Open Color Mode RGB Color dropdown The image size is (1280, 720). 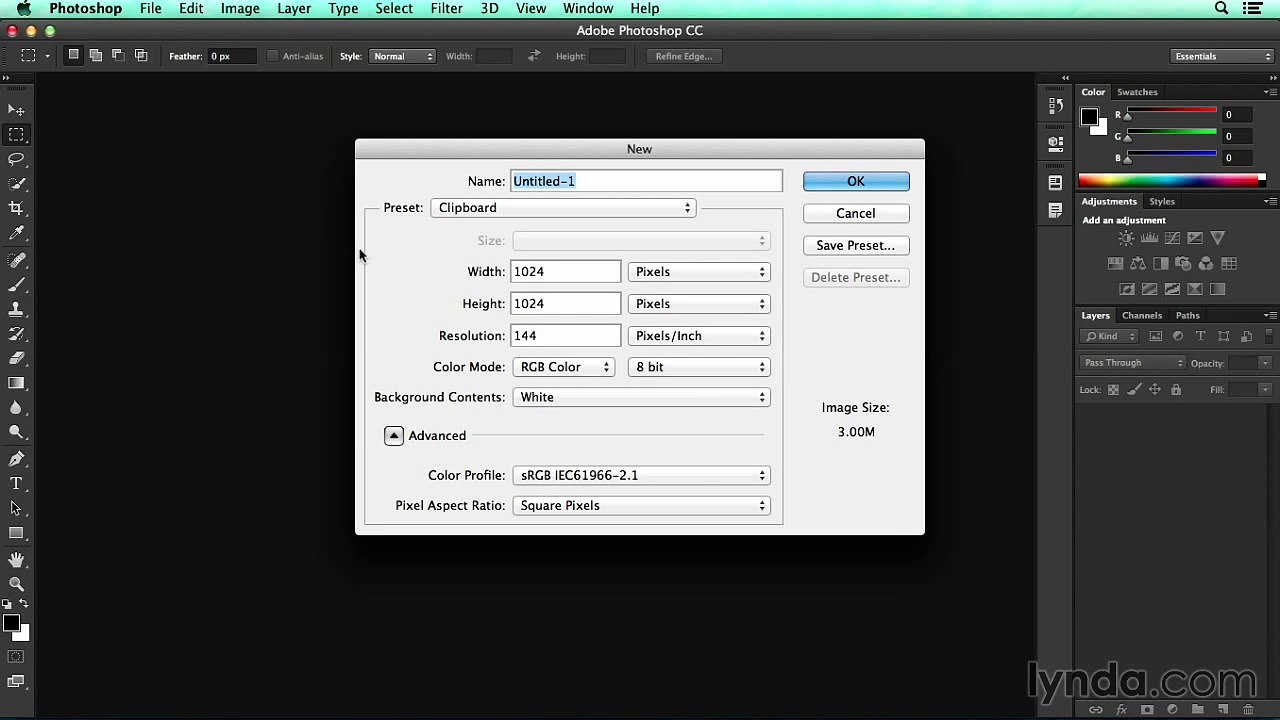pos(564,367)
